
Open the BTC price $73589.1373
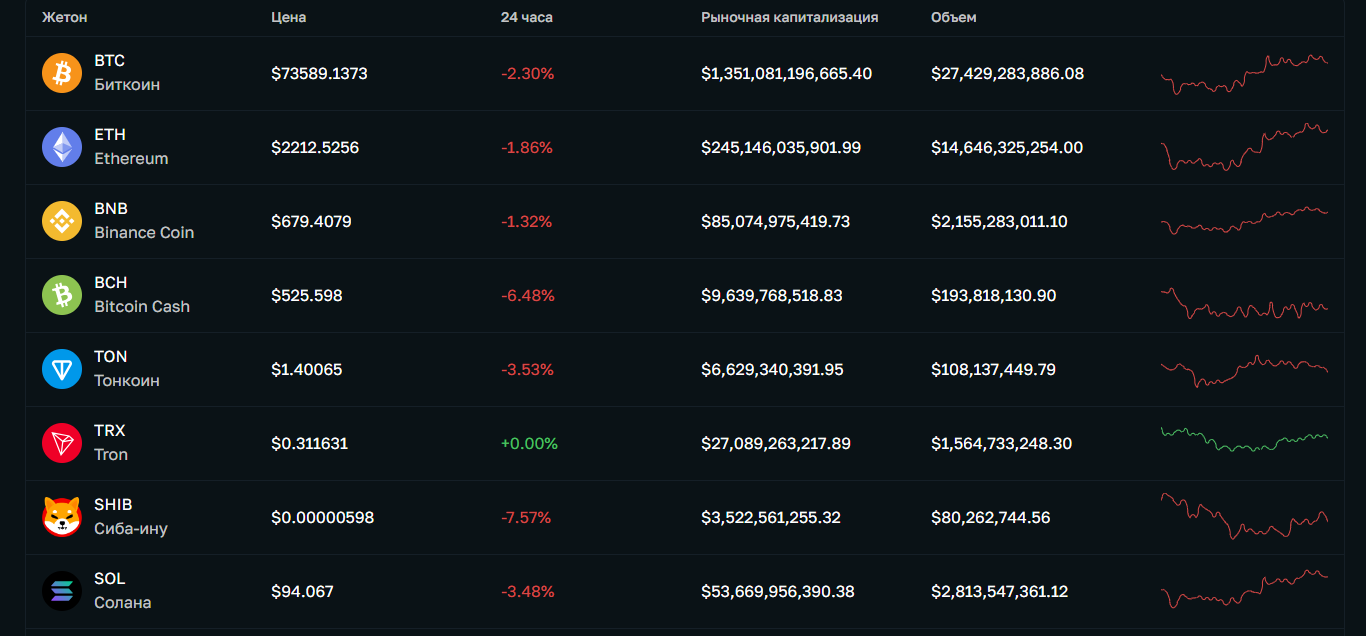click(x=319, y=72)
